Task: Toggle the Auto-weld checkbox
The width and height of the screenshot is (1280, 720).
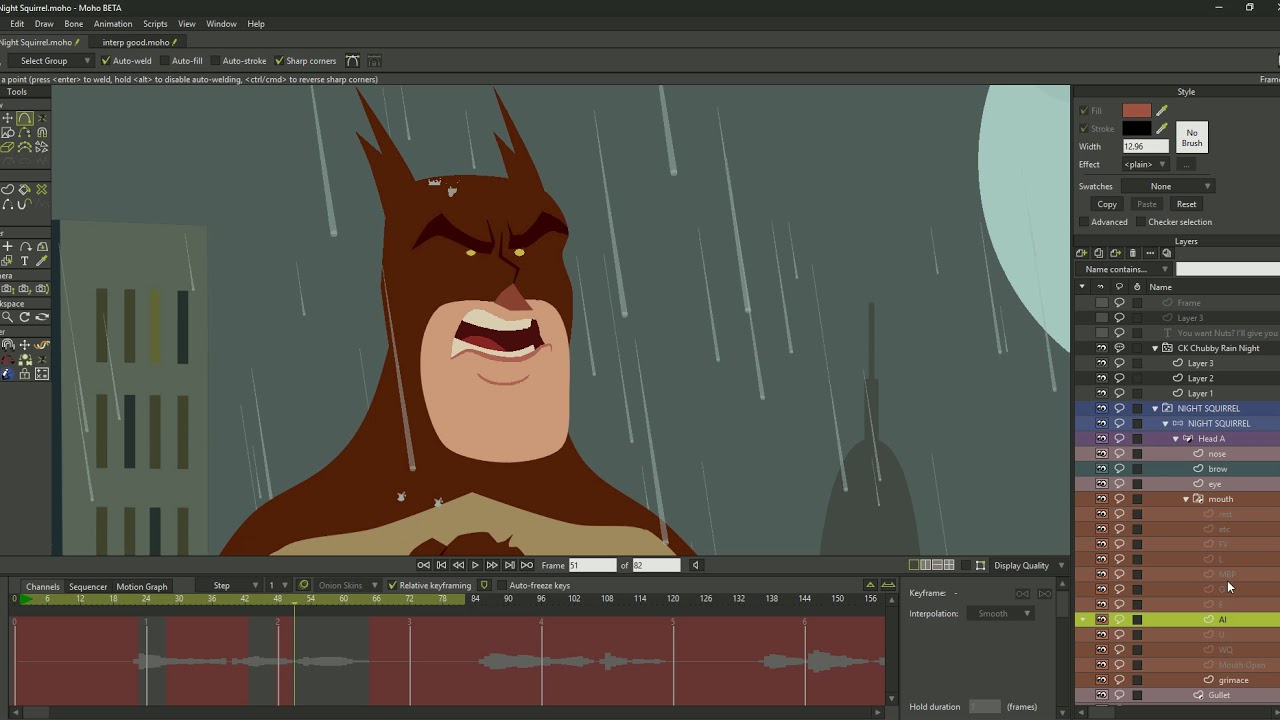Action: pos(106,61)
